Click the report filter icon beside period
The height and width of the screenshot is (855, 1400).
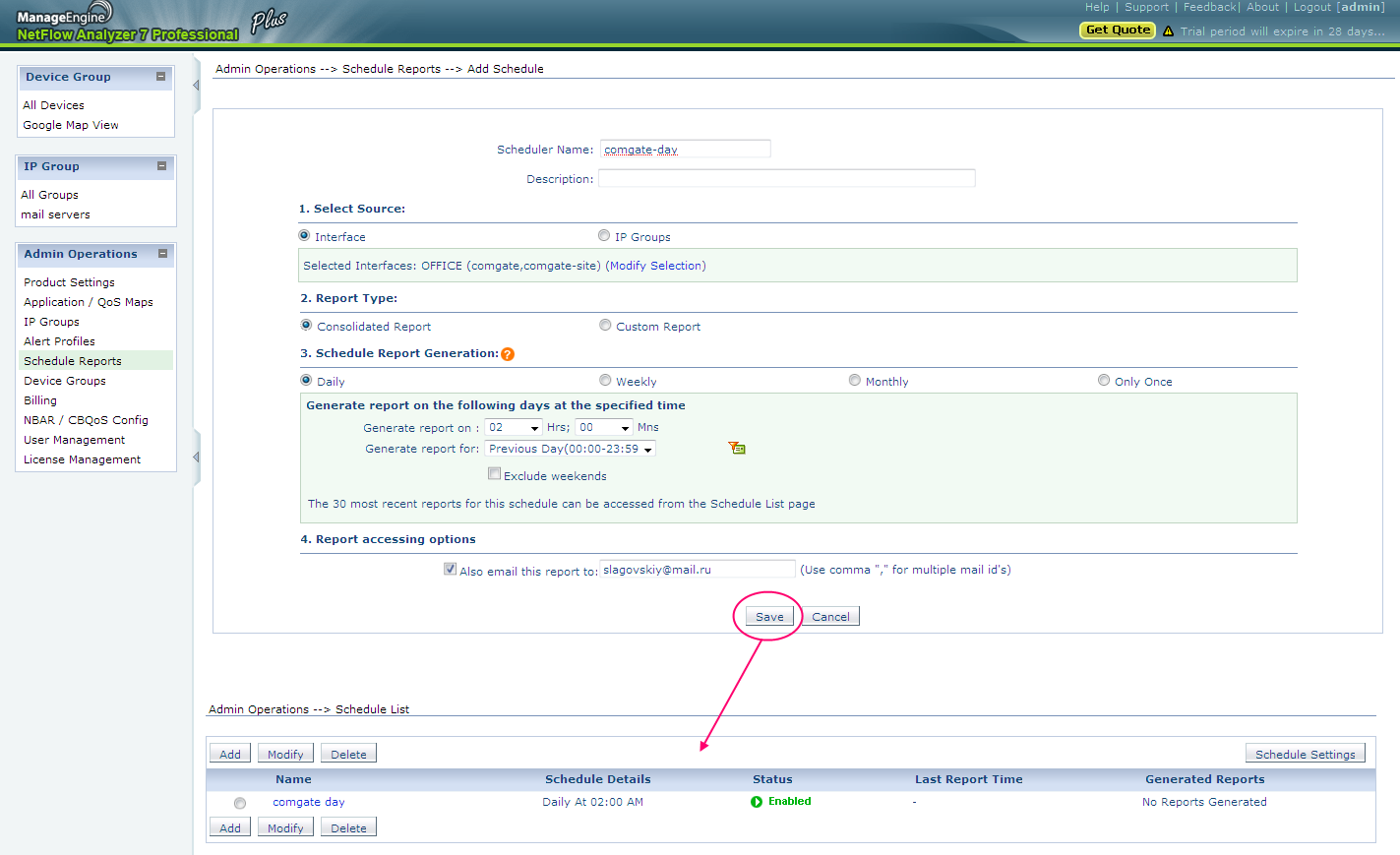click(x=737, y=448)
